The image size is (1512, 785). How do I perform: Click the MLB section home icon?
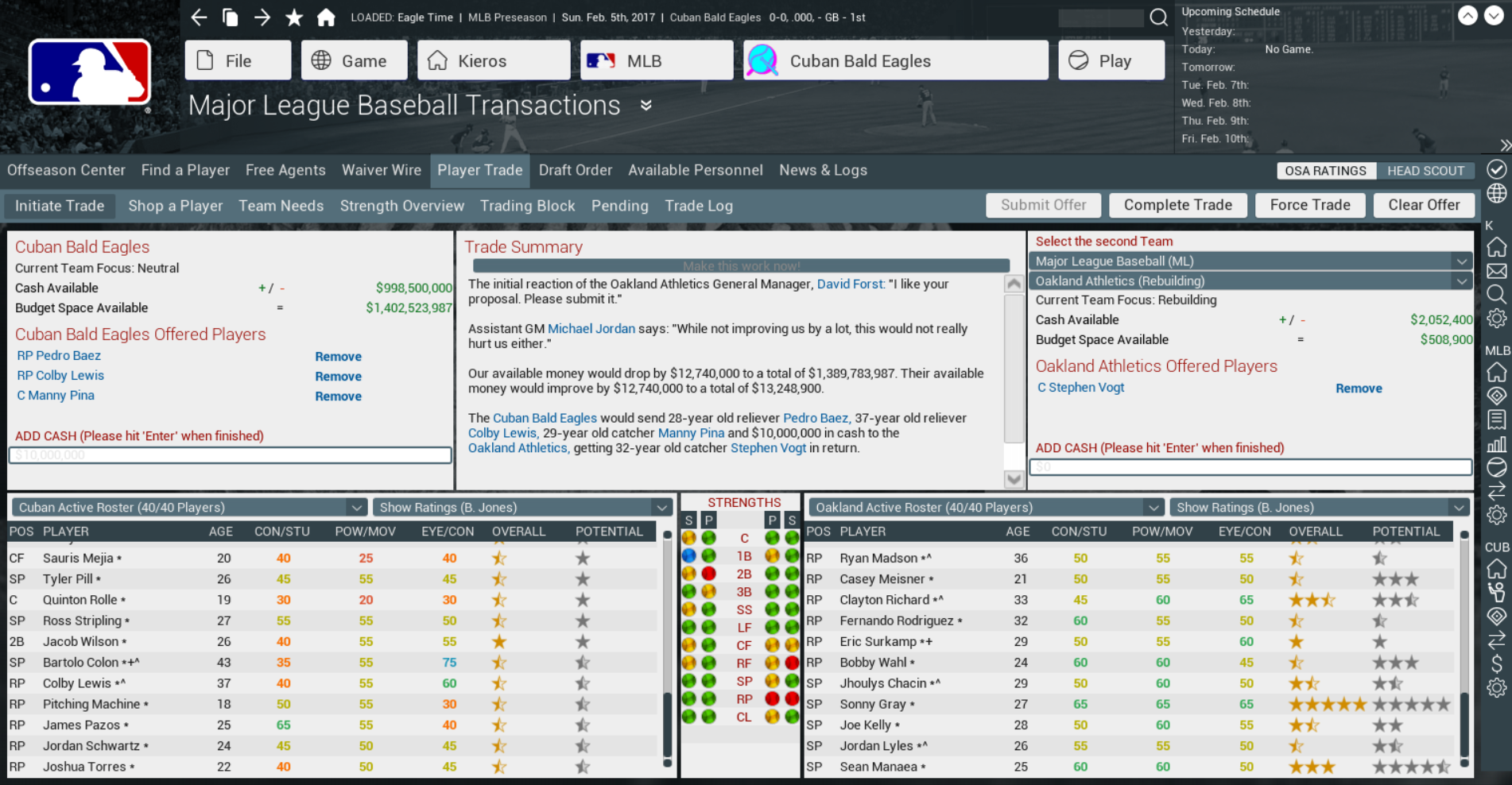[1497, 372]
